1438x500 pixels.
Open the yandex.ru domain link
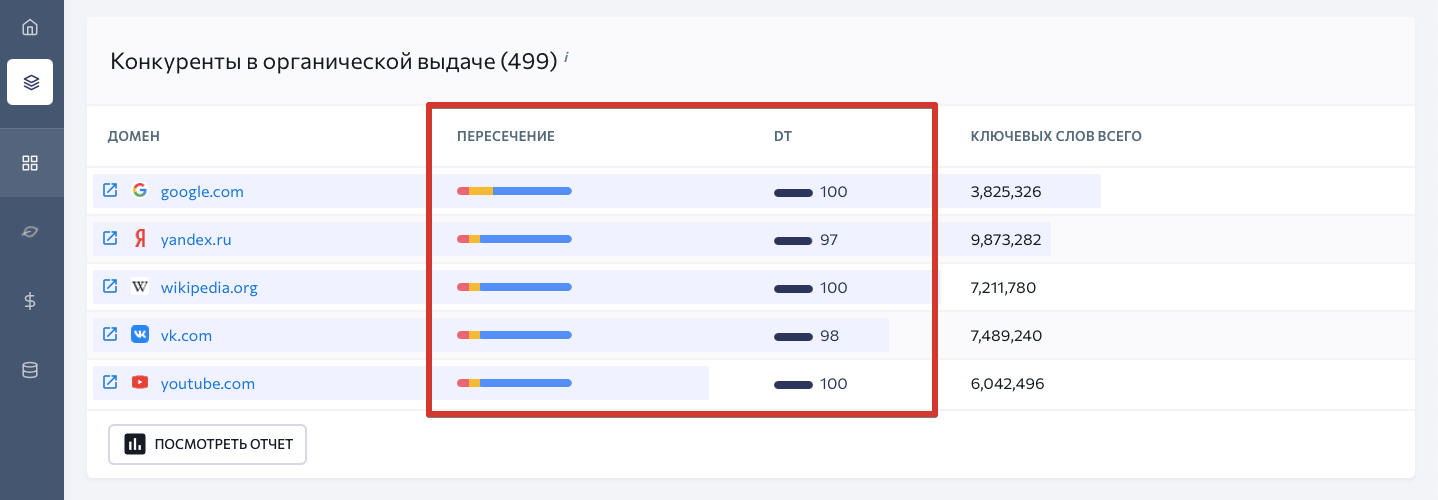point(196,240)
